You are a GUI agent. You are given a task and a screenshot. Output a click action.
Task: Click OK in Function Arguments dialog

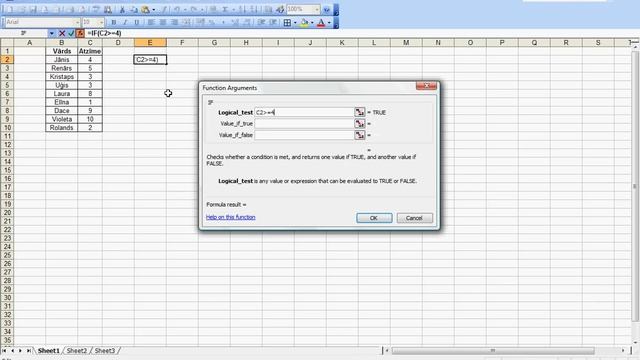374,218
